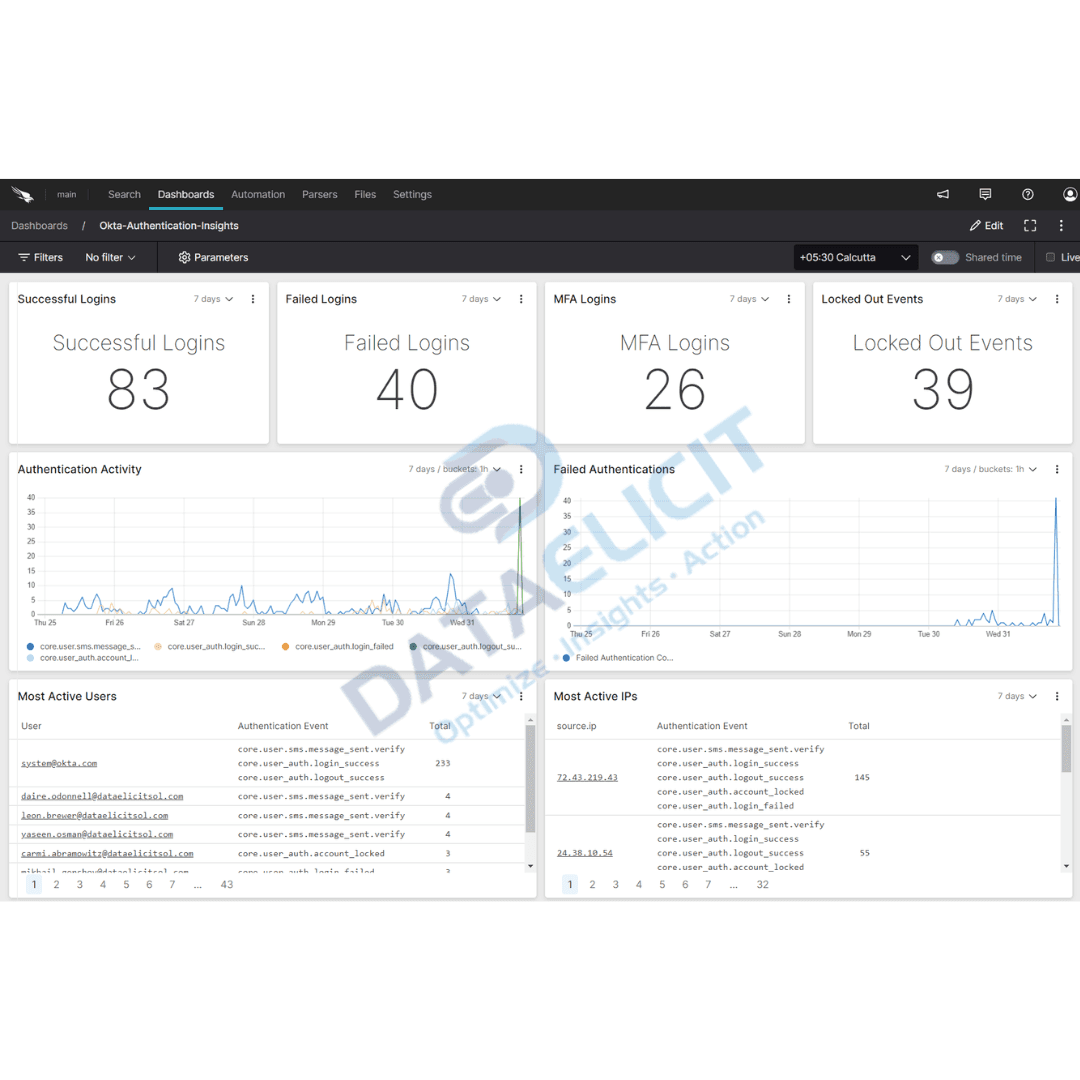This screenshot has height=1080, width=1080.
Task: Open the account profile icon
Action: click(x=1069, y=194)
